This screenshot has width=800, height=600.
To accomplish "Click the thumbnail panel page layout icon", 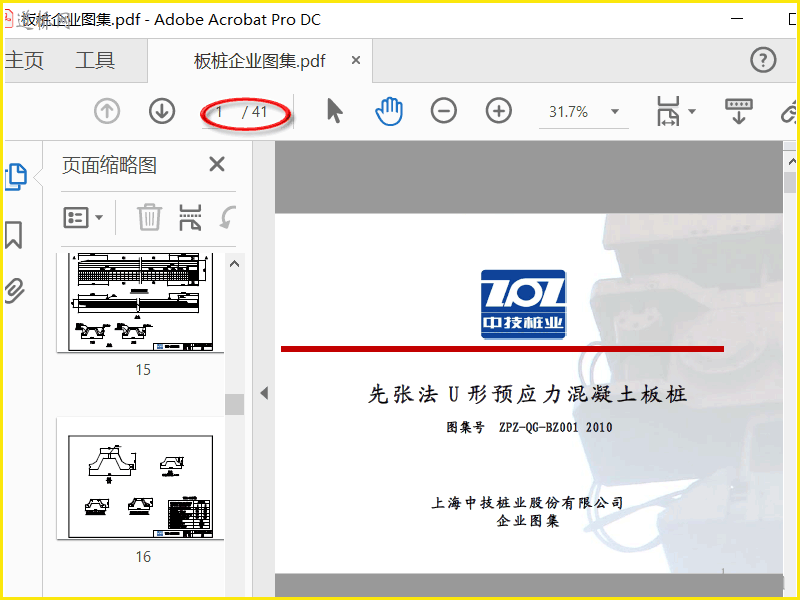I will click(x=190, y=217).
